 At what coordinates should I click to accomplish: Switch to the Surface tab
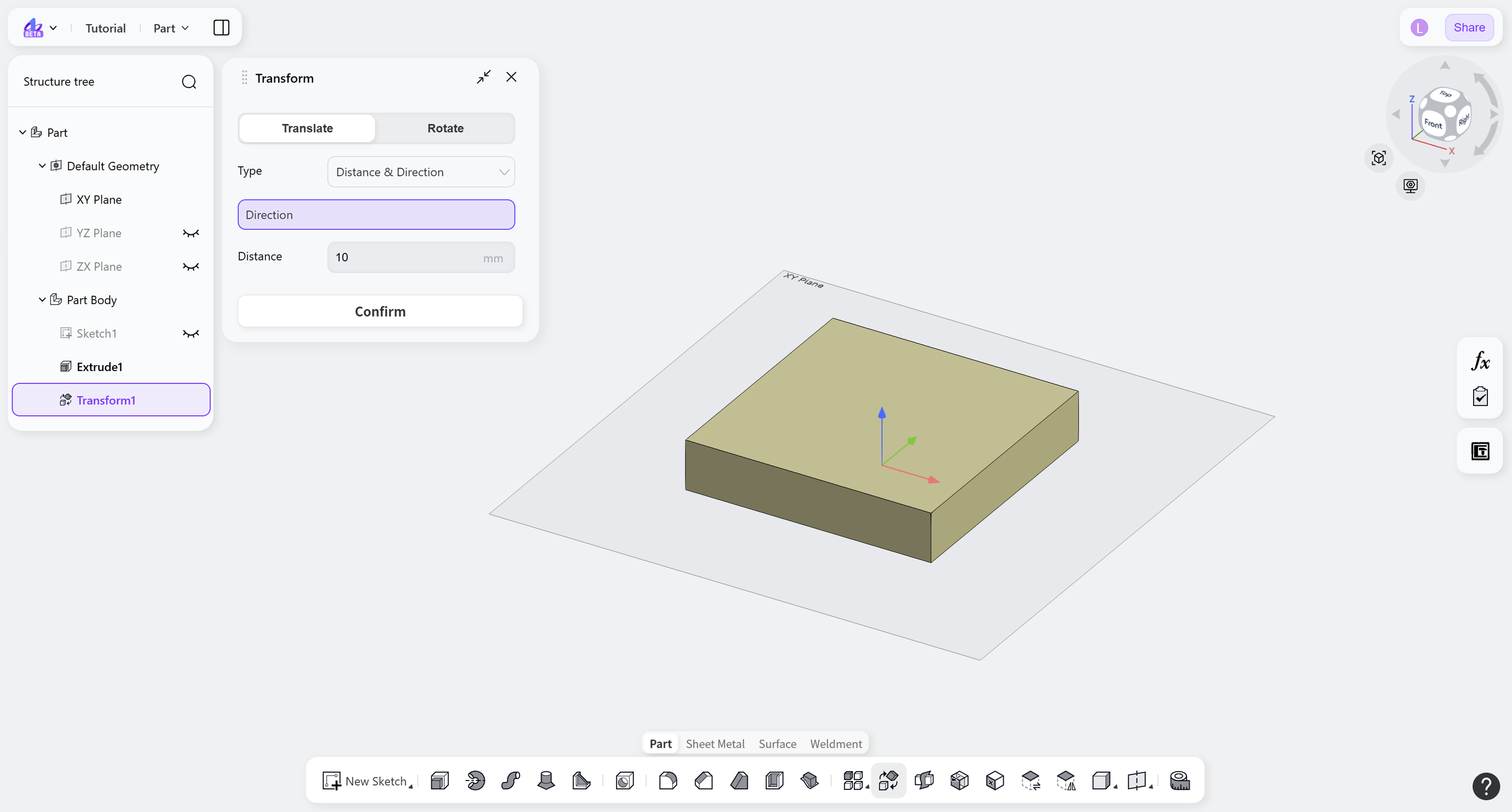pos(777,744)
